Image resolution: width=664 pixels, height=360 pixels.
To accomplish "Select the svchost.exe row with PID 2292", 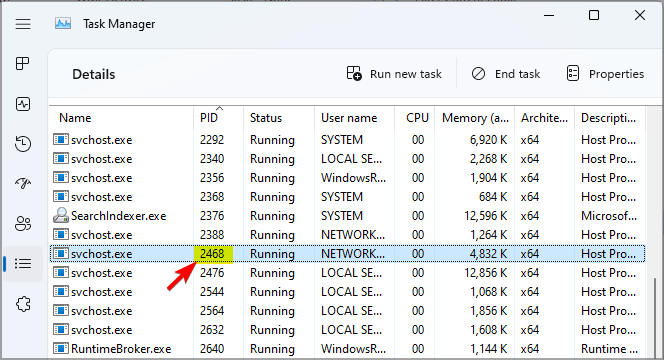I will pyautogui.click(x=347, y=140).
